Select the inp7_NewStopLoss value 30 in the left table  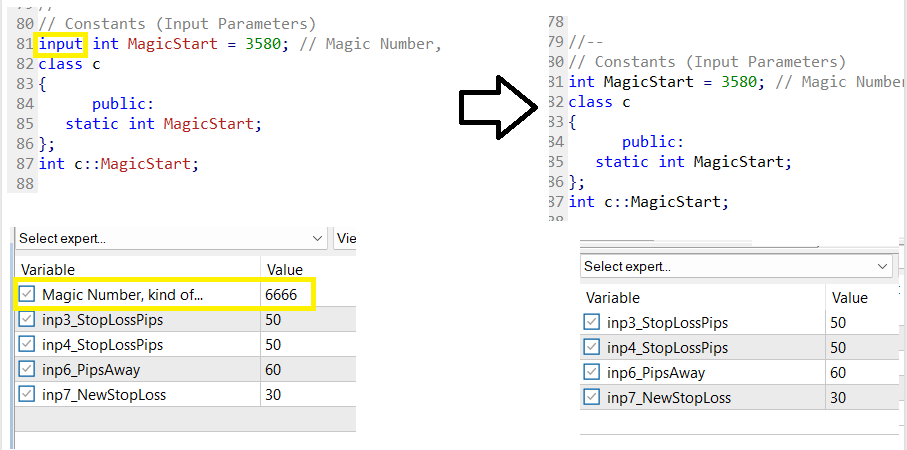click(x=308, y=394)
